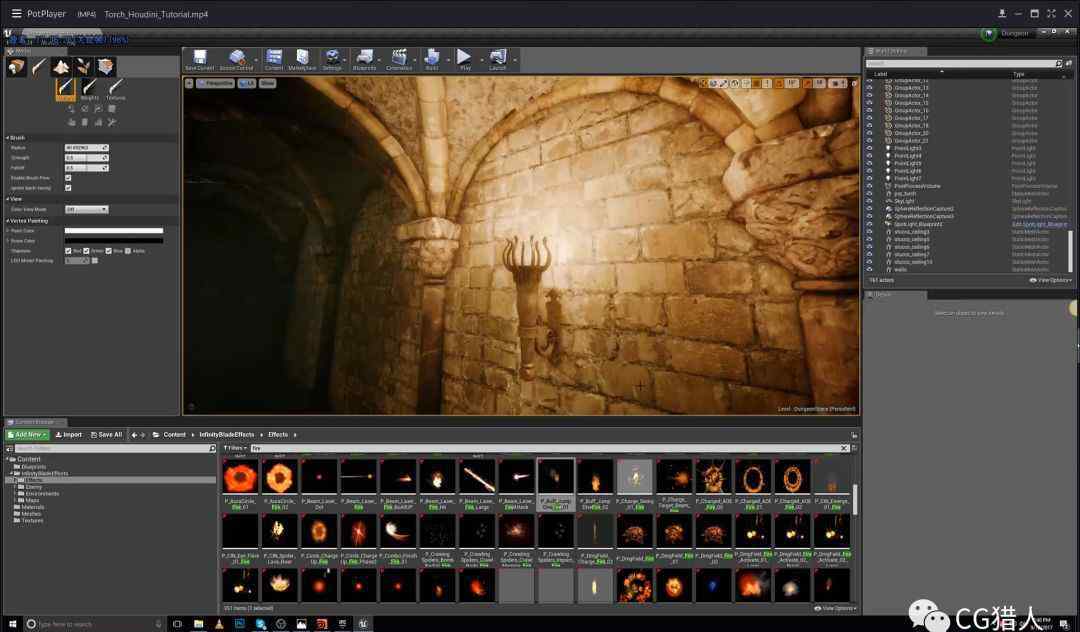This screenshot has height=632, width=1080.
Task: Open viewport options dropdown arrow
Action: [x=189, y=83]
